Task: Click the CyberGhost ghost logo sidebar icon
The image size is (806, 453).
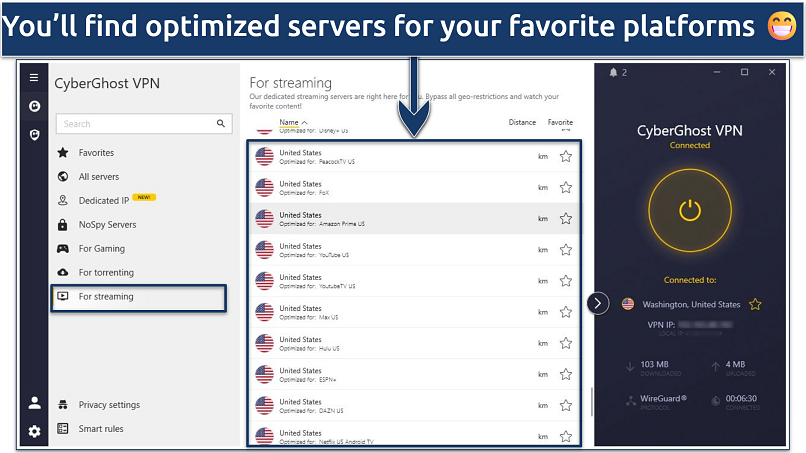Action: tap(34, 106)
